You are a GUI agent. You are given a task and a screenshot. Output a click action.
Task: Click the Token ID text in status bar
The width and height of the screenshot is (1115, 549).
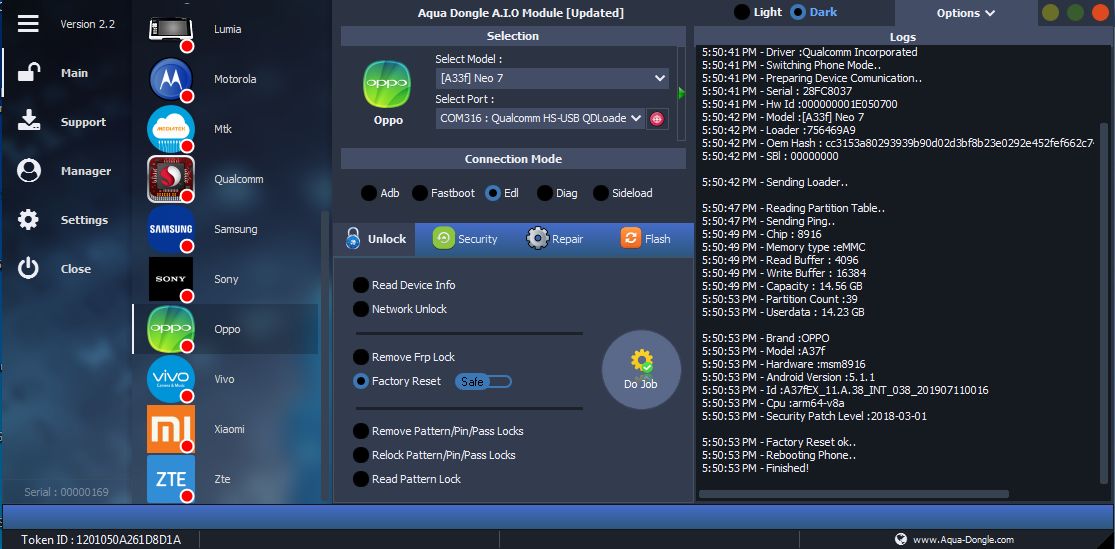click(x=100, y=540)
